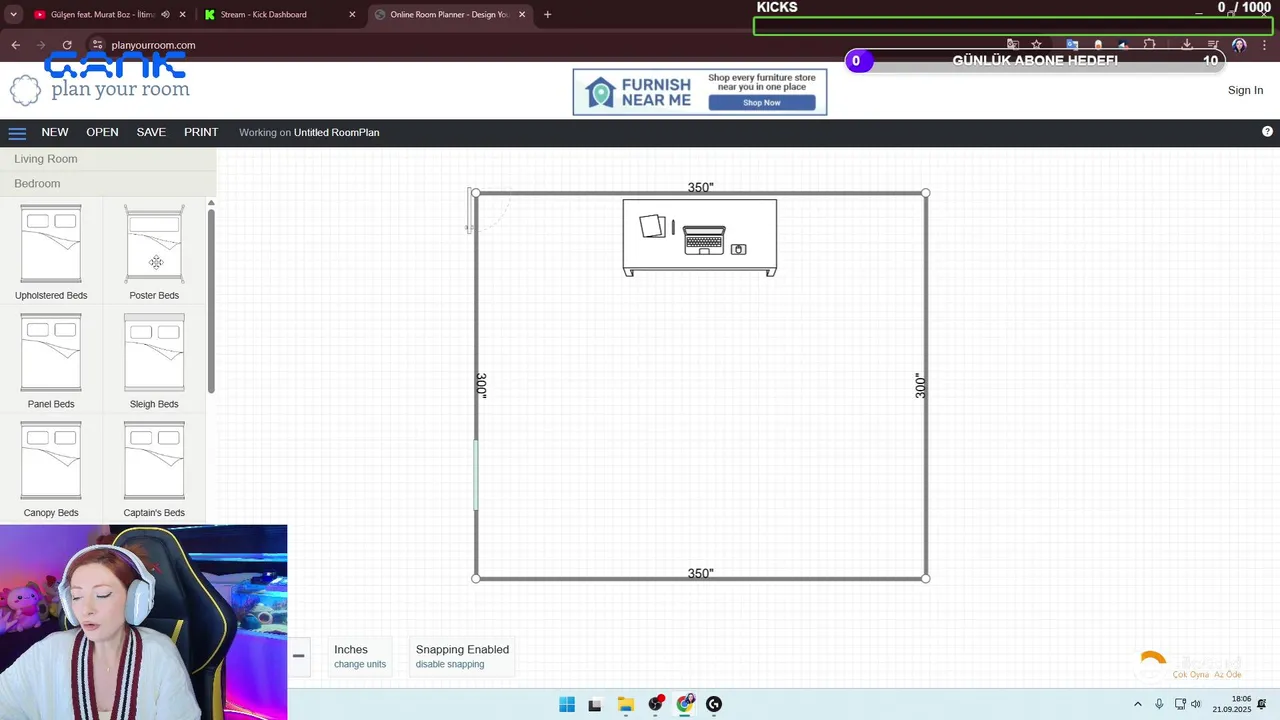Open Chrome profile avatar
Viewport: 1280px width, 720px height.
tap(1240, 45)
